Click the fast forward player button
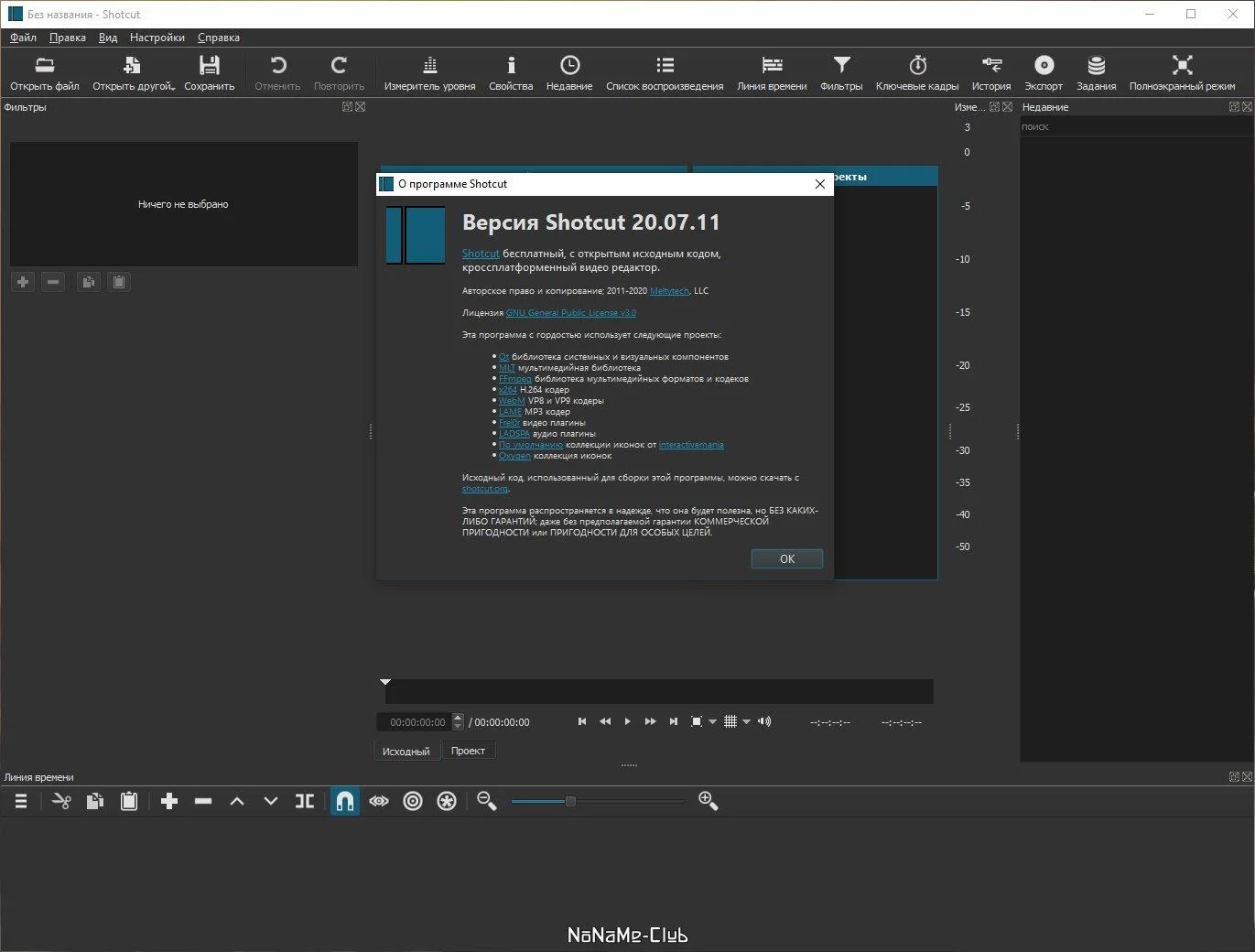Screen dimensions: 1255x952 [x=650, y=721]
